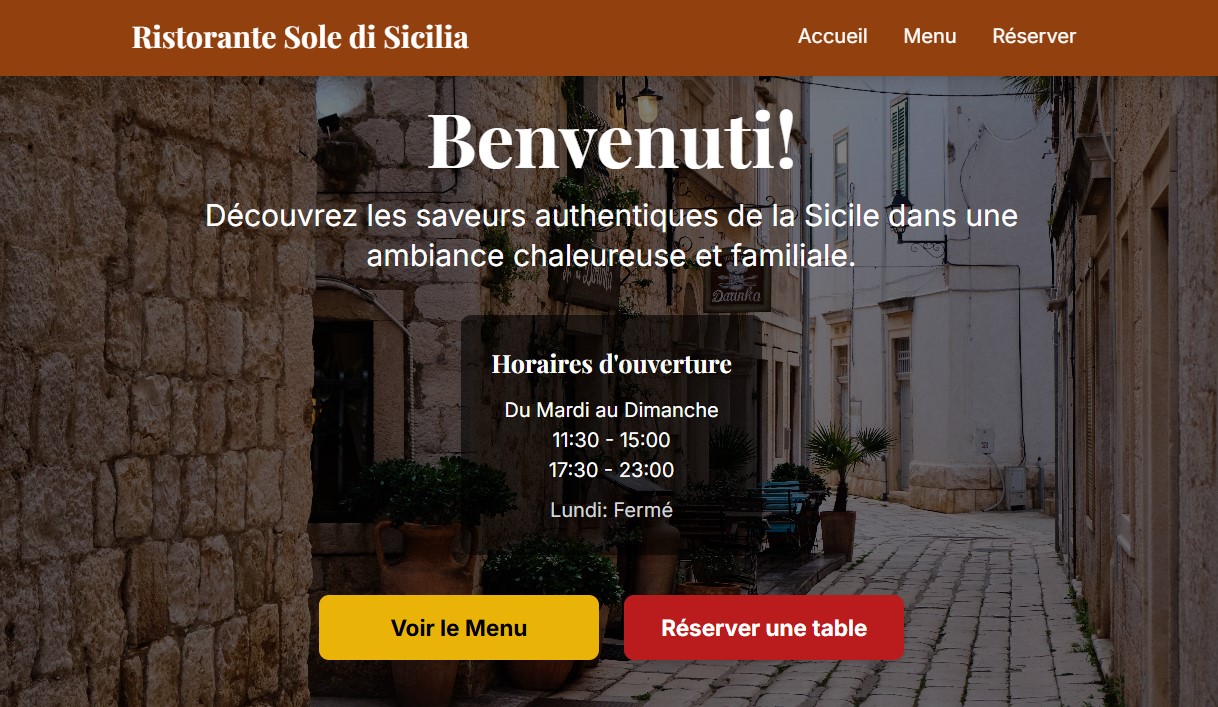1218x707 pixels.
Task: Select the 11:30 - 15:00 opening hours line
Action: [x=612, y=439]
